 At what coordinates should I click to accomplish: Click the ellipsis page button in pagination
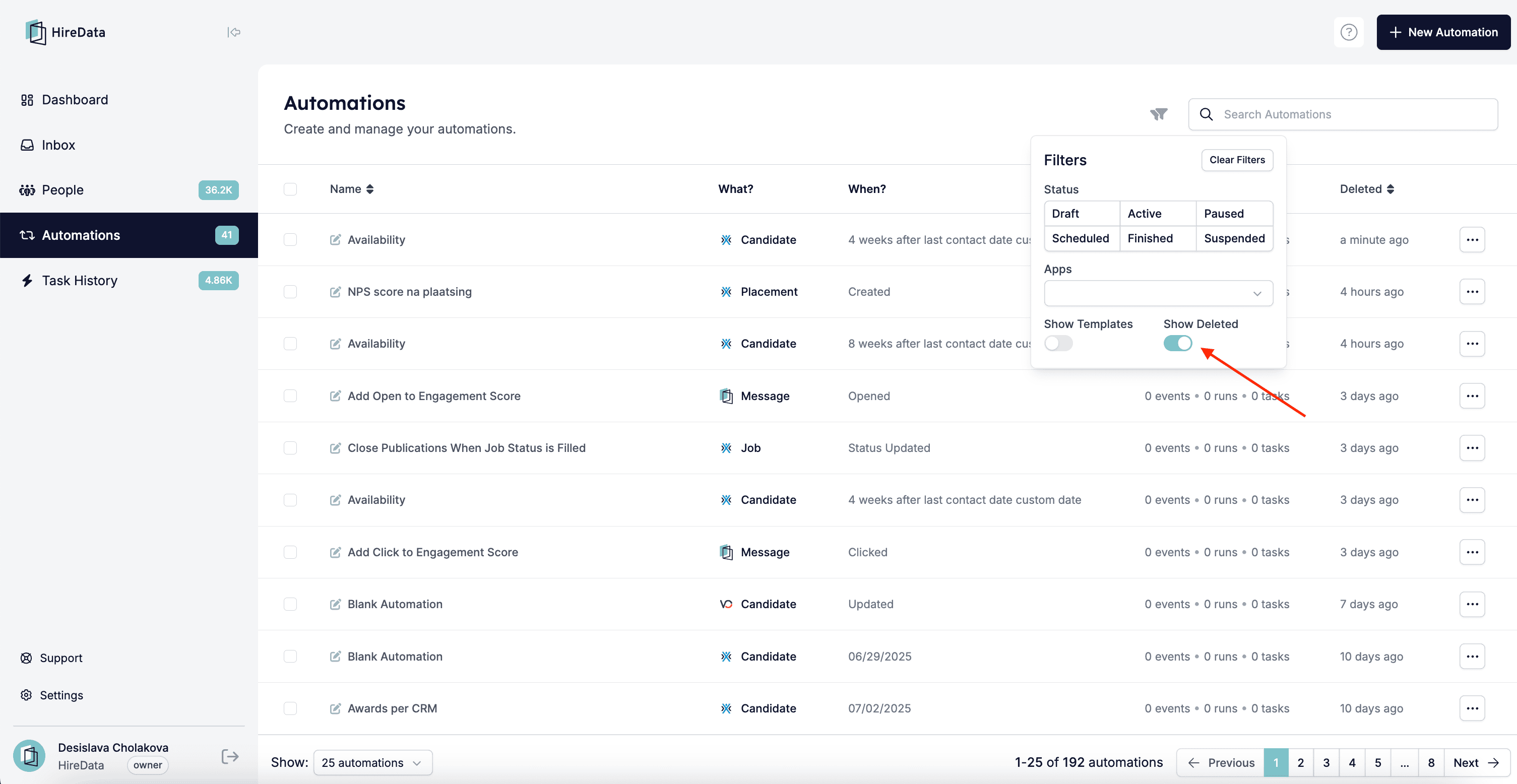(x=1405, y=763)
